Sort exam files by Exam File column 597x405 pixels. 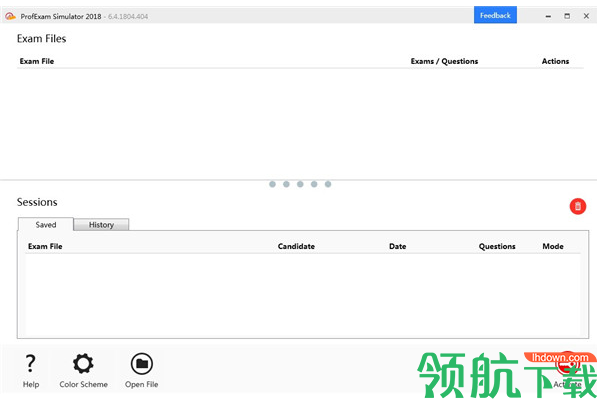click(37, 61)
